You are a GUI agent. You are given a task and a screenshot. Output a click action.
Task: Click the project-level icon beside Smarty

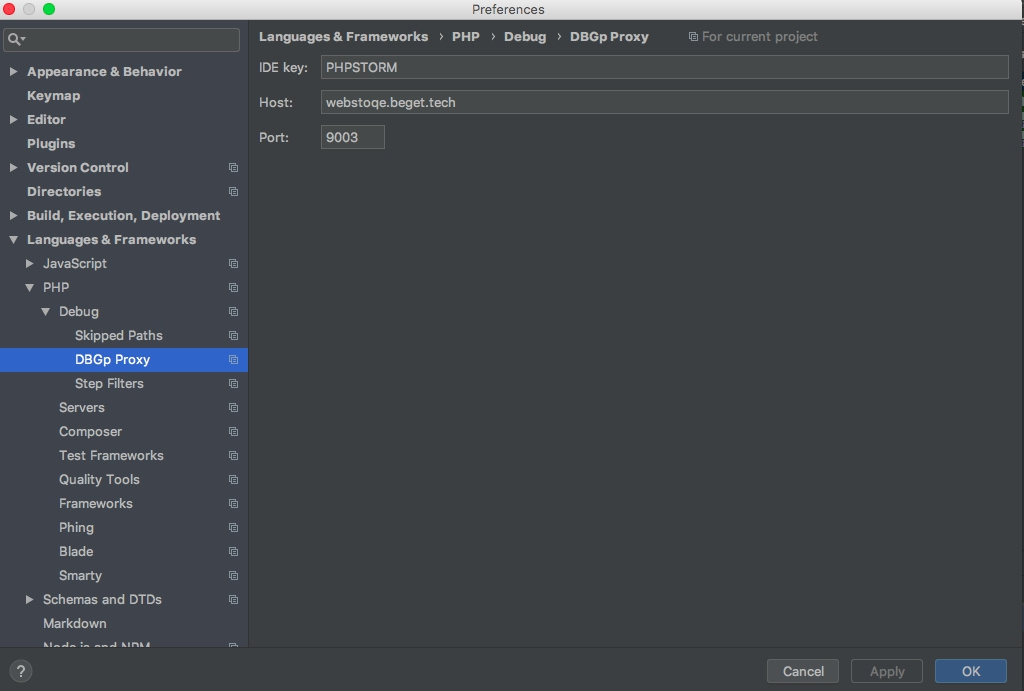233,575
